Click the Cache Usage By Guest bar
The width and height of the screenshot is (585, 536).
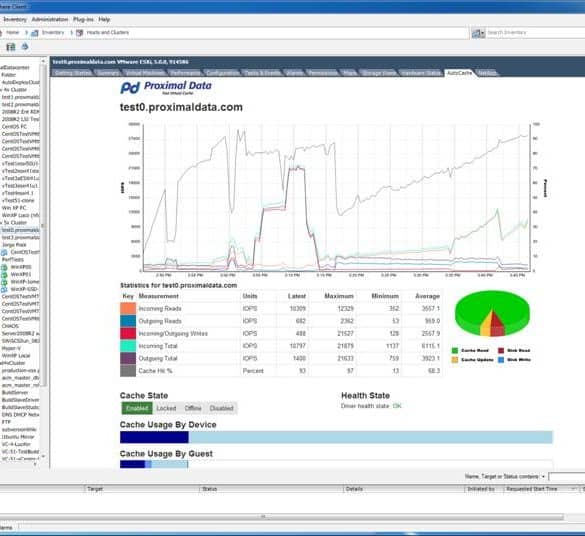click(x=154, y=464)
